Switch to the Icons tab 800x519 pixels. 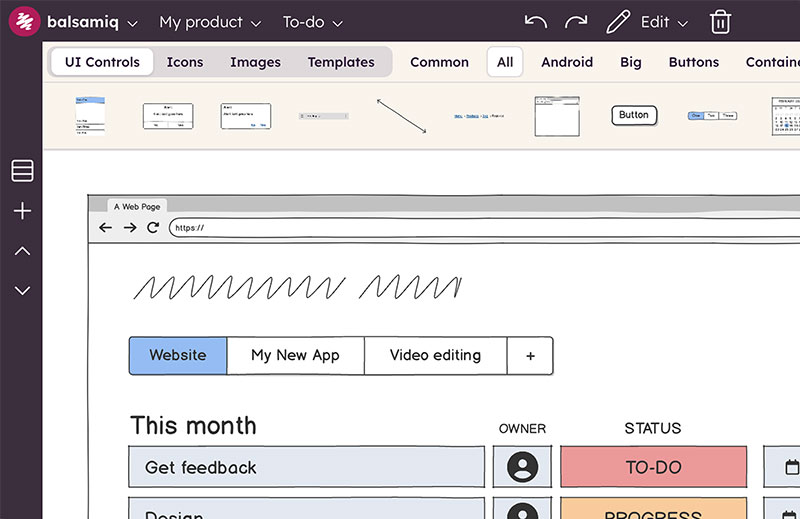pos(185,62)
